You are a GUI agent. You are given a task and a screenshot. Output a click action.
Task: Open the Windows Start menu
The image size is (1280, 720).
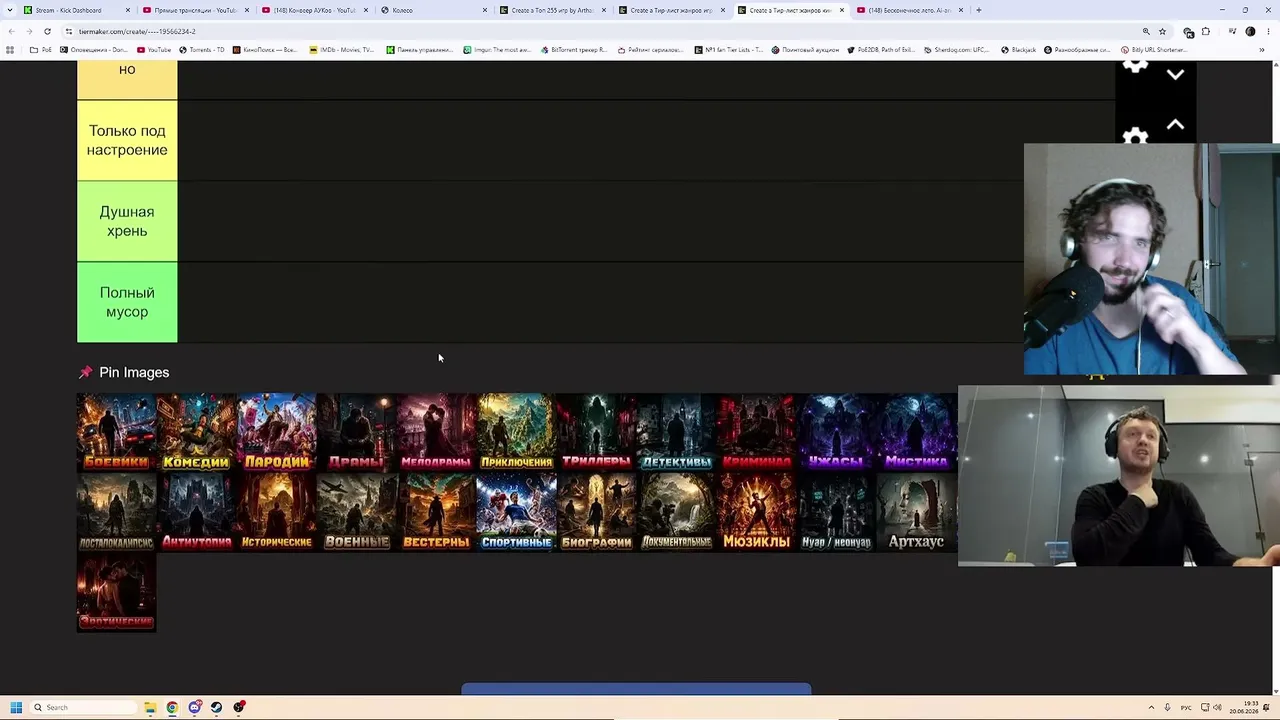pos(16,707)
